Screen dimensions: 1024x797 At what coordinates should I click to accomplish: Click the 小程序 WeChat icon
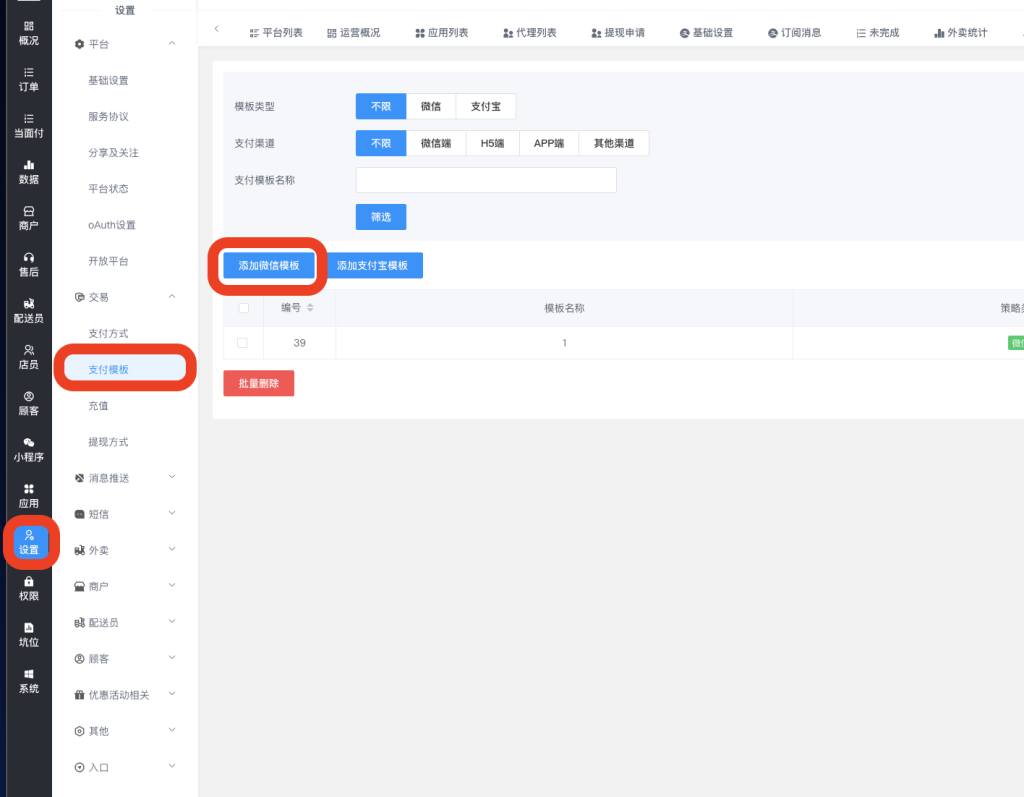pos(29,443)
